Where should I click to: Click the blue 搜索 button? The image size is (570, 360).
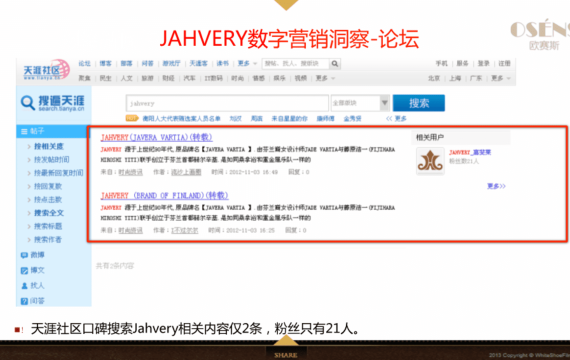419,103
